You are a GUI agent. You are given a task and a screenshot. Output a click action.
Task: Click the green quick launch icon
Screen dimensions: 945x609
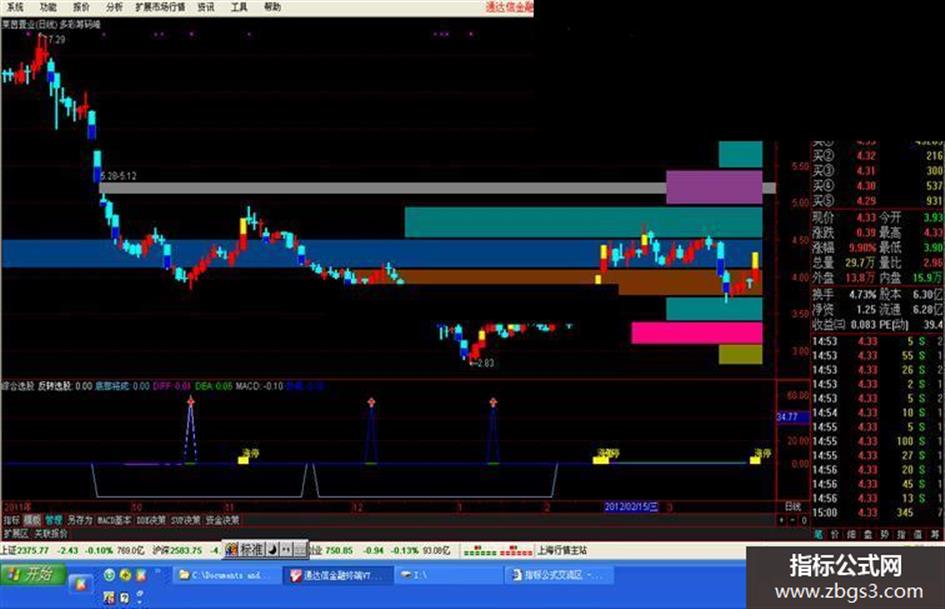point(109,575)
